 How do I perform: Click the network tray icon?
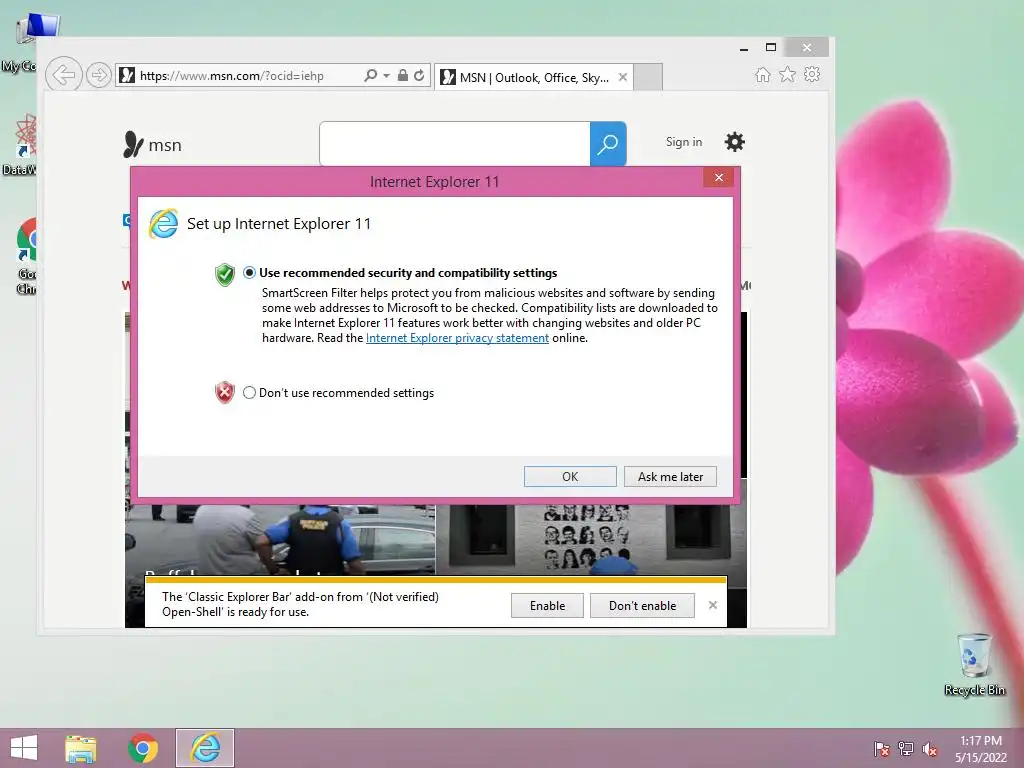pyautogui.click(x=906, y=749)
